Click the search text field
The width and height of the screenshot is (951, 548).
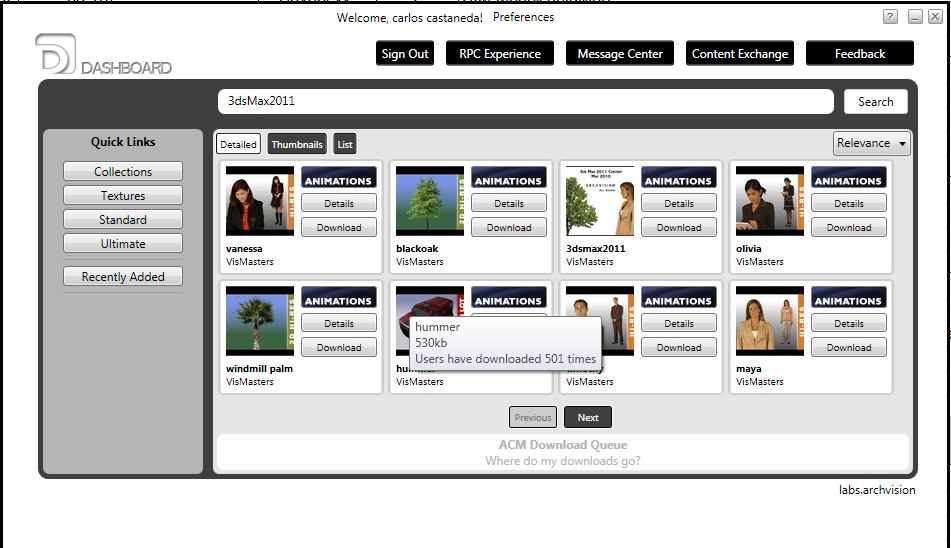click(525, 101)
